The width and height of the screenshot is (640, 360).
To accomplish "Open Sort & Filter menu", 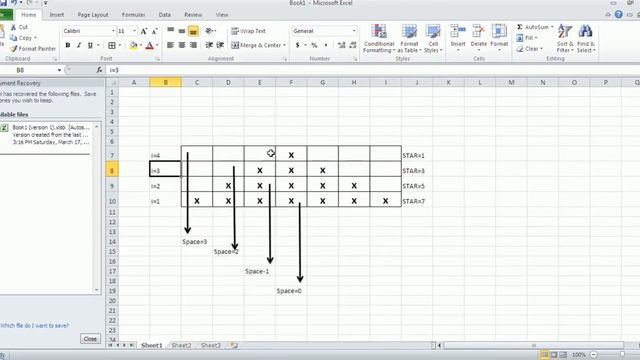I will 565,38.
